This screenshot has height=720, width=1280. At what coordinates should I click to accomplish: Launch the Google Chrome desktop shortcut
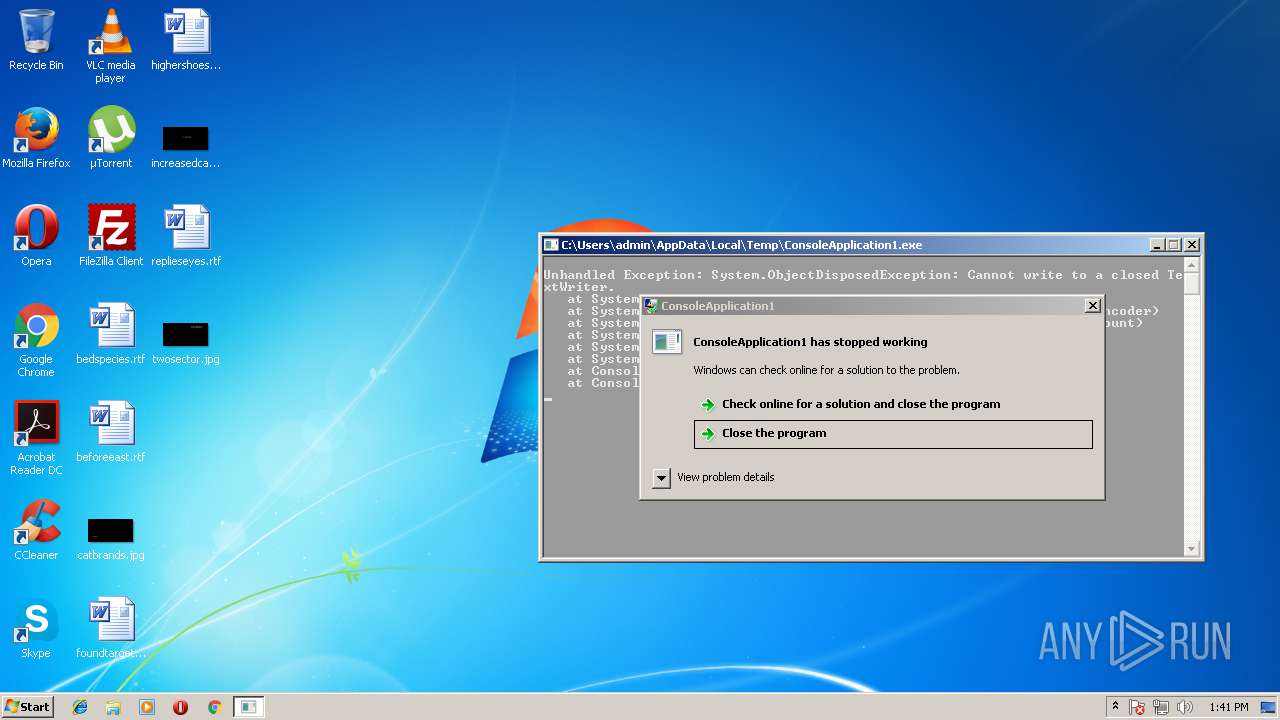pos(36,341)
